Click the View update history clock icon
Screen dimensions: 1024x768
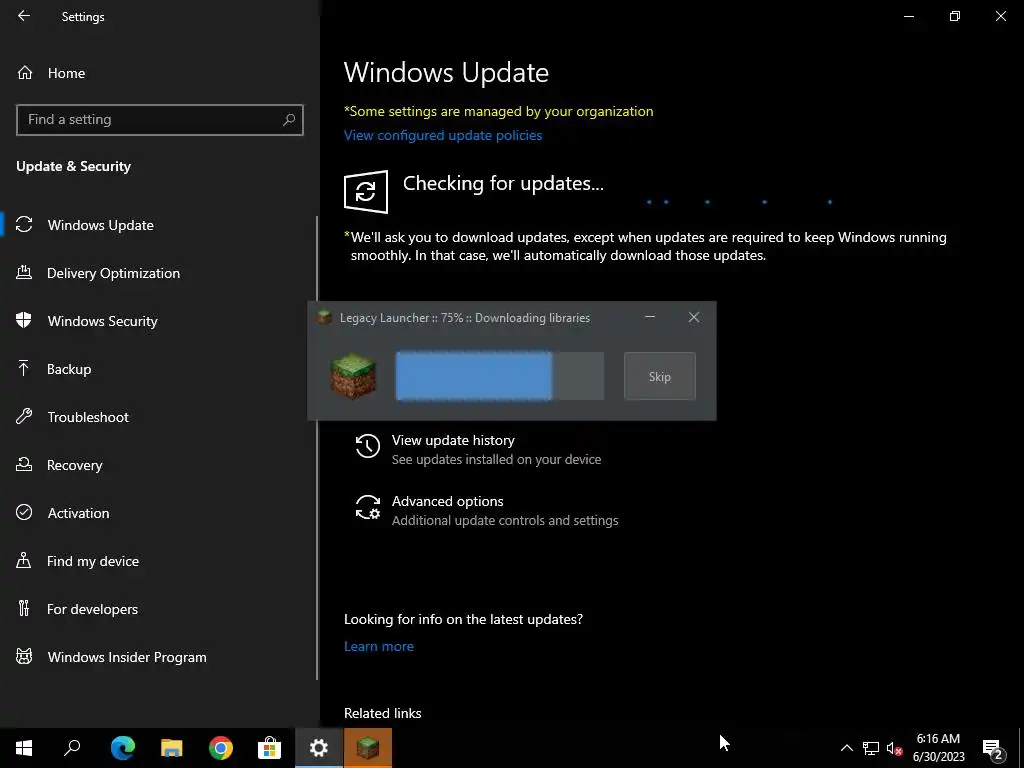[368, 446]
